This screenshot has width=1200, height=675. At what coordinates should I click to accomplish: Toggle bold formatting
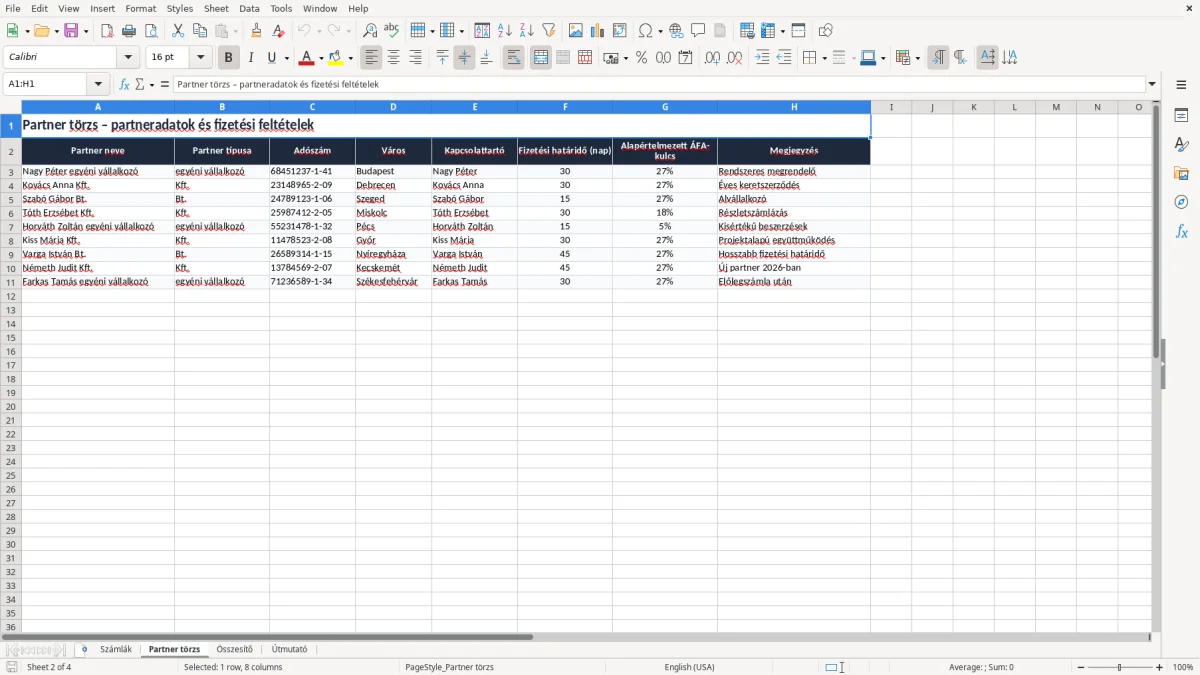pos(229,58)
